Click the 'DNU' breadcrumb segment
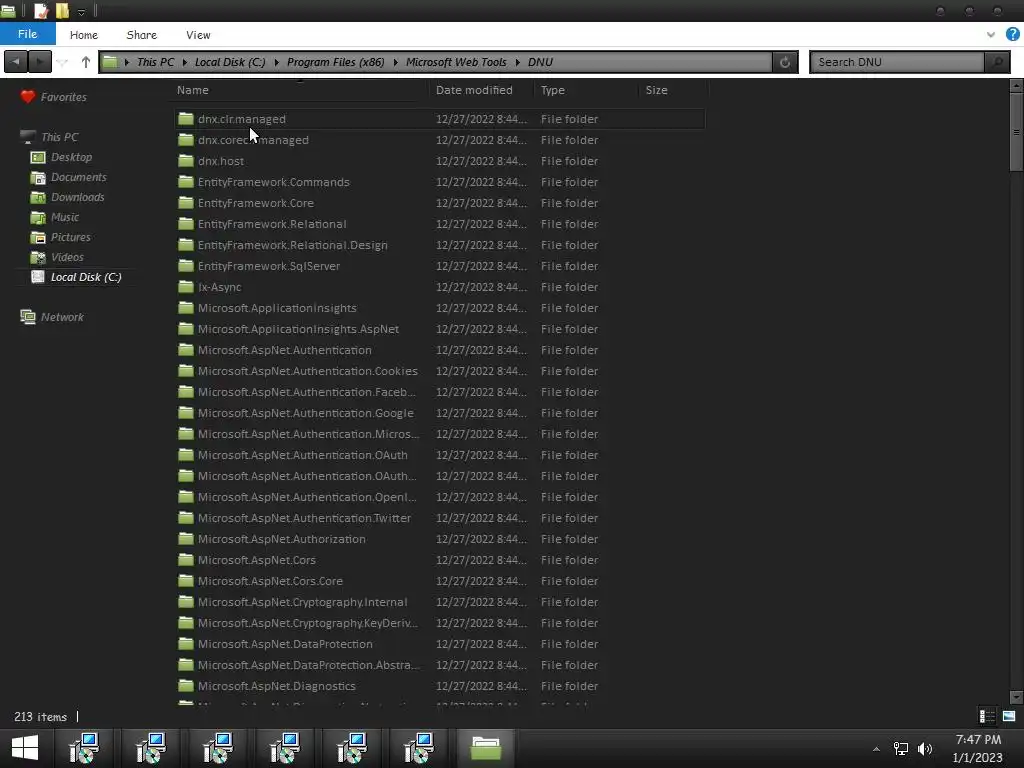Image resolution: width=1024 pixels, height=768 pixels. click(540, 62)
